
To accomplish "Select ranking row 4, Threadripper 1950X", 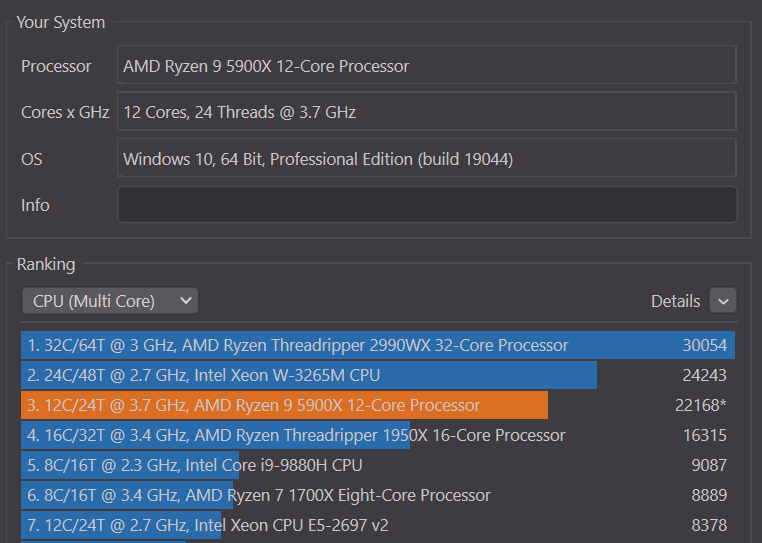I will pyautogui.click(x=378, y=435).
